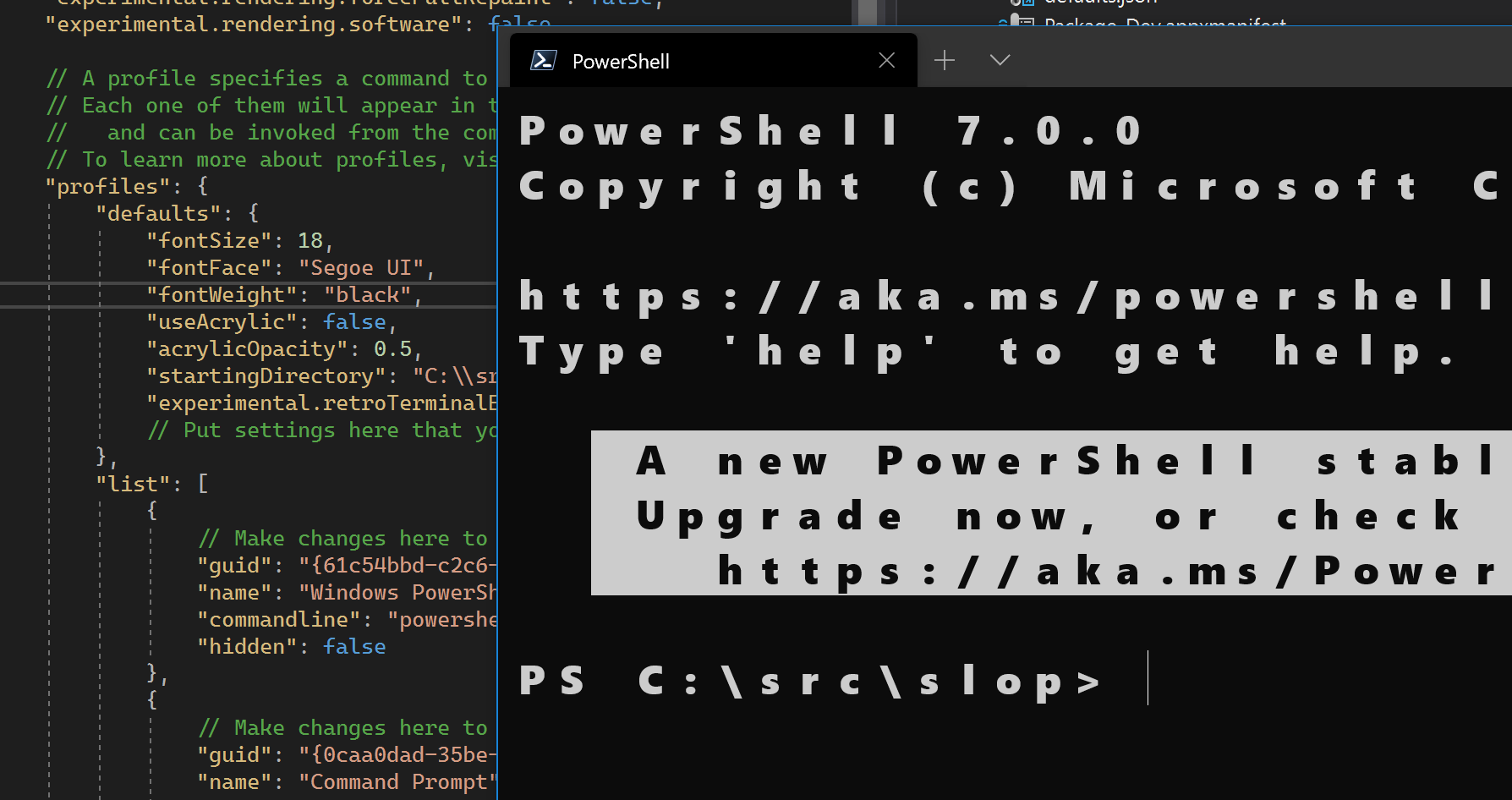Click the "useAcrylic": false value
Viewport: 1512px width, 800px height.
(354, 321)
